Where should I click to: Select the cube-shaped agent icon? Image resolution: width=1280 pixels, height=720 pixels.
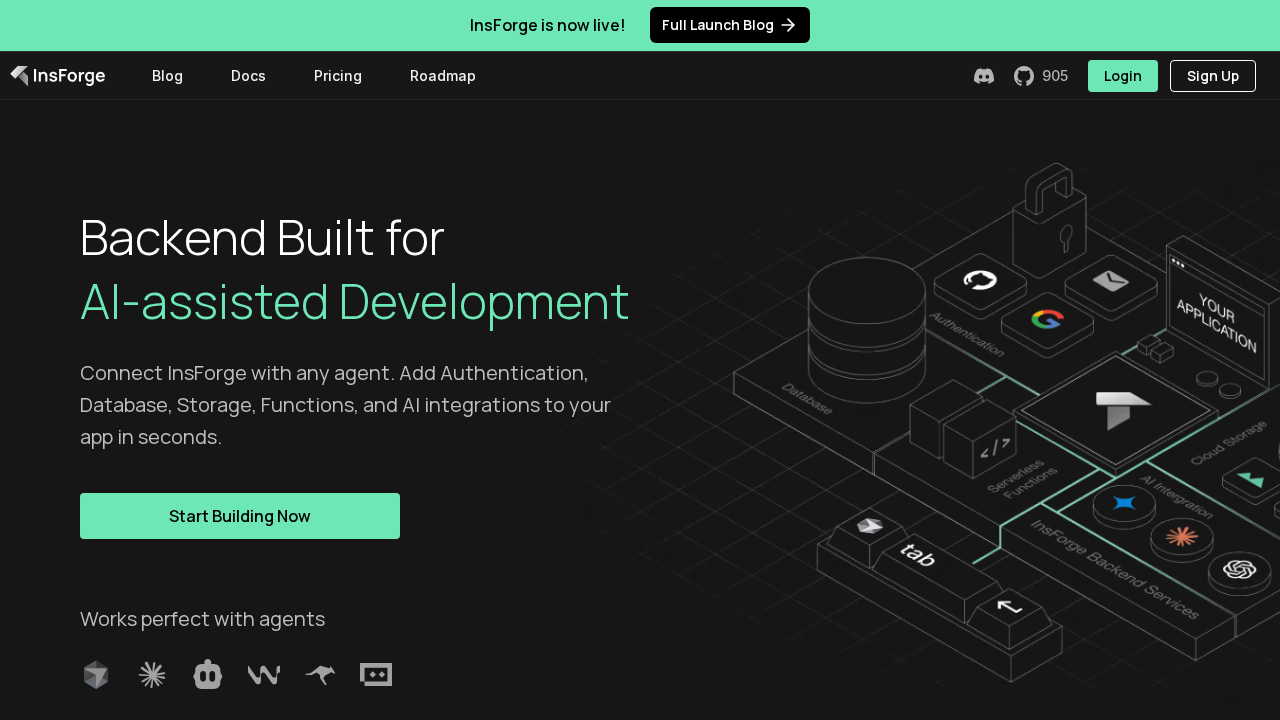[x=95, y=674]
